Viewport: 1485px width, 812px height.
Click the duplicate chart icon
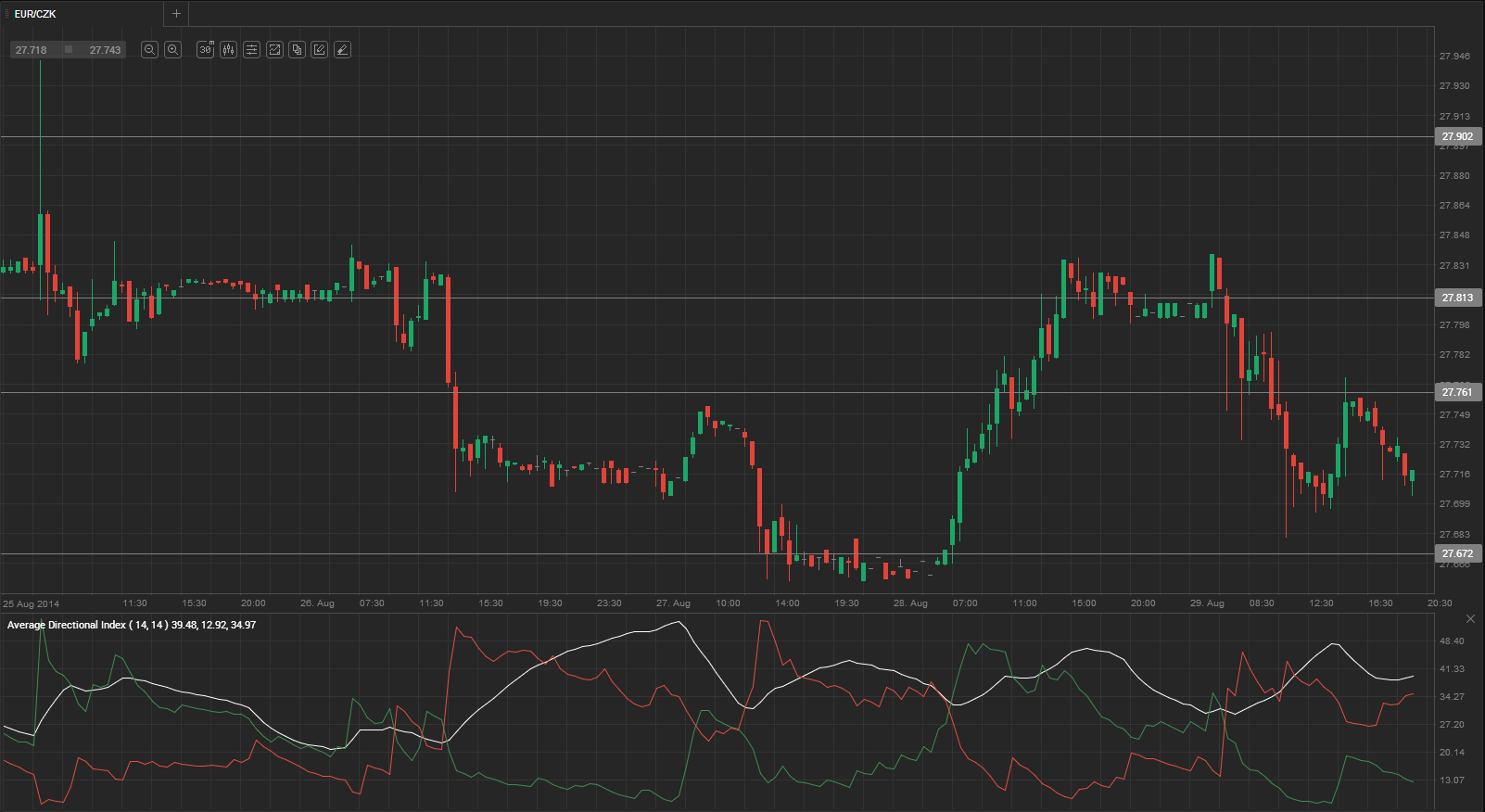(x=297, y=50)
